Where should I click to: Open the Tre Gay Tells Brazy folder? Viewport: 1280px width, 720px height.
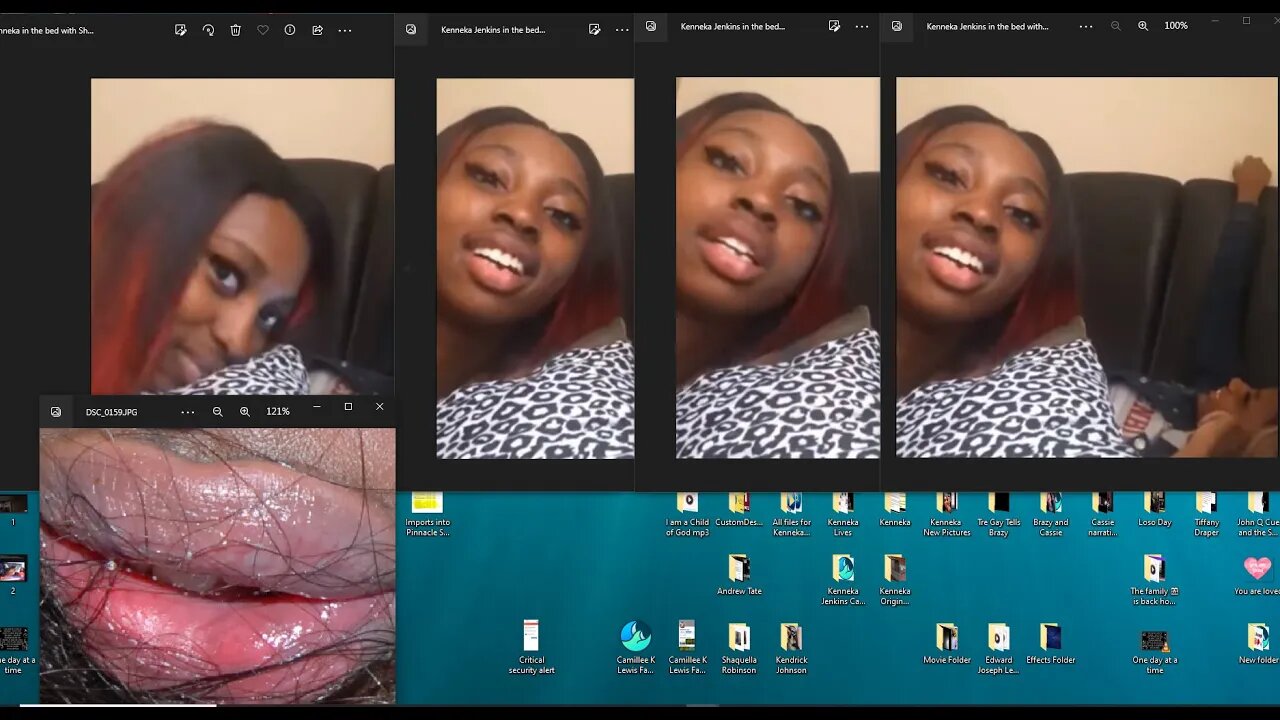click(x=998, y=515)
